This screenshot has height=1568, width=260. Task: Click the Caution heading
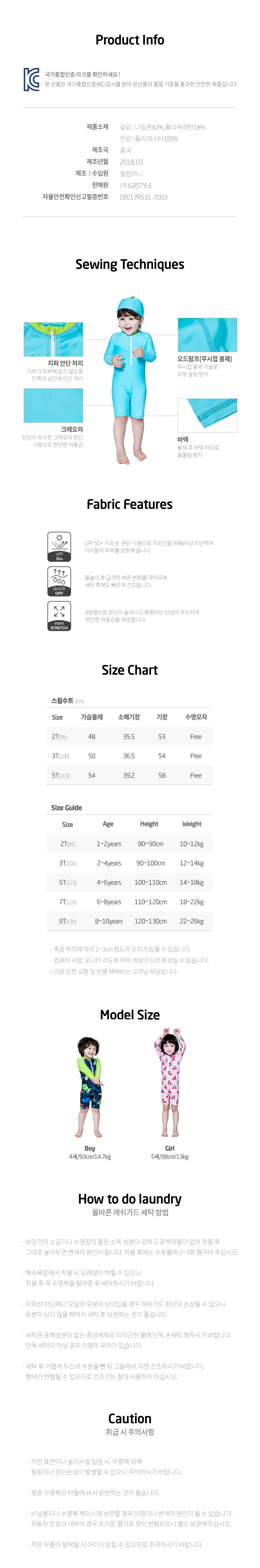(130, 1418)
